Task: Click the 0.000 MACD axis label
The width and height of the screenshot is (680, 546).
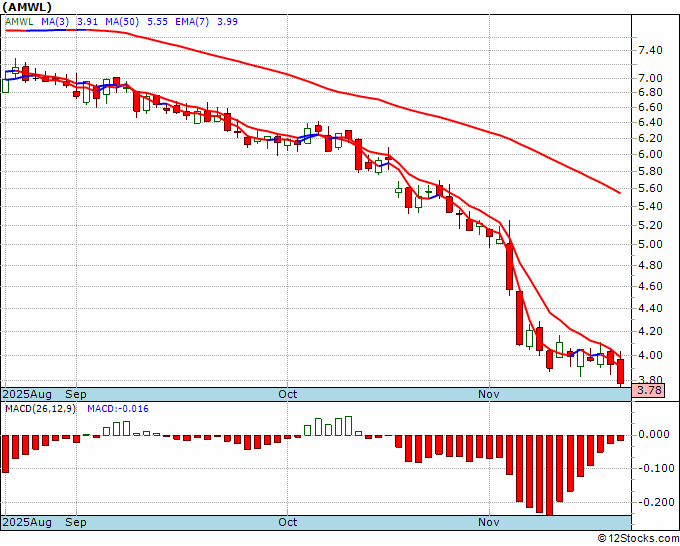Action: tap(654, 434)
